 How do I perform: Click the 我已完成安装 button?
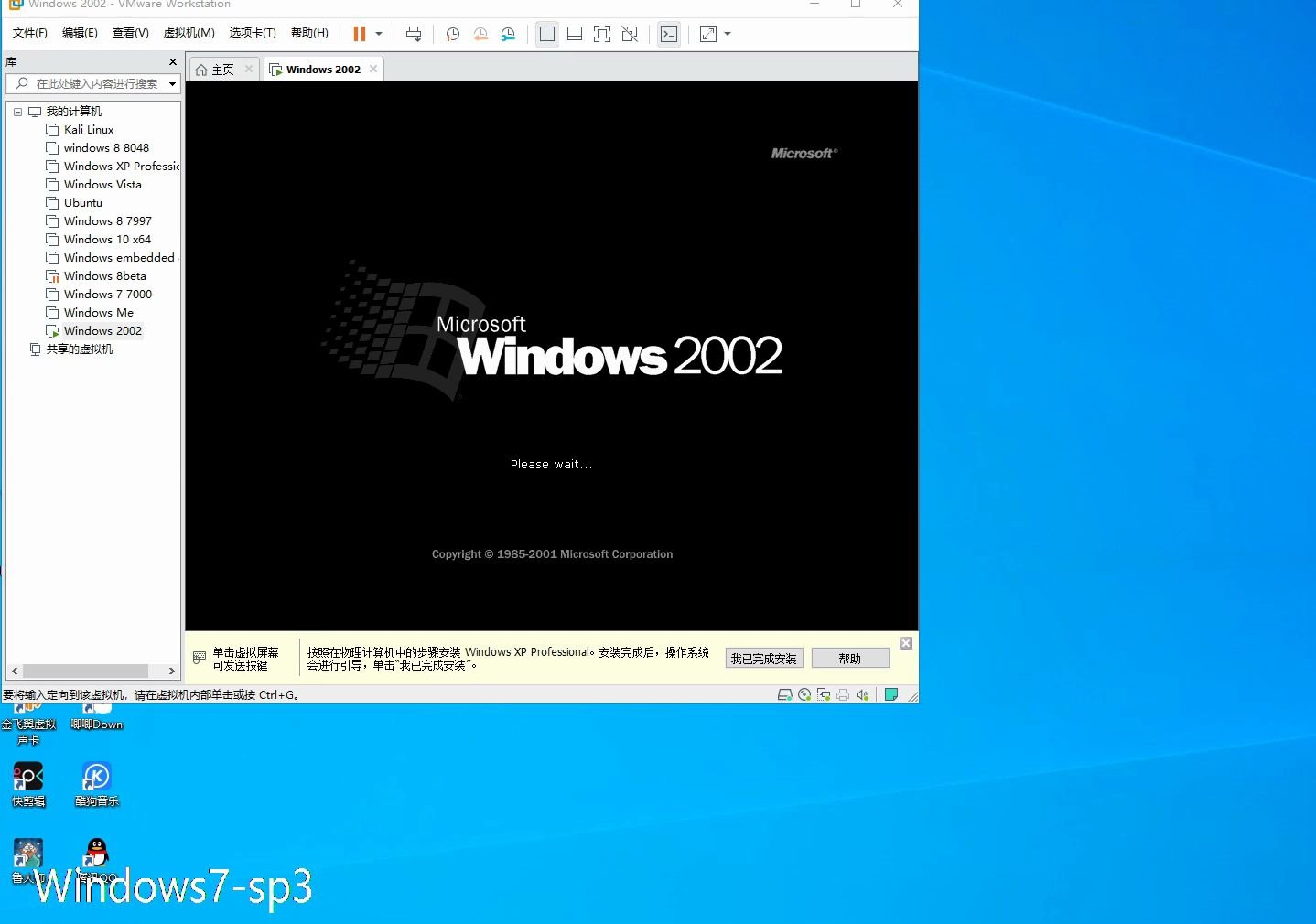764,659
